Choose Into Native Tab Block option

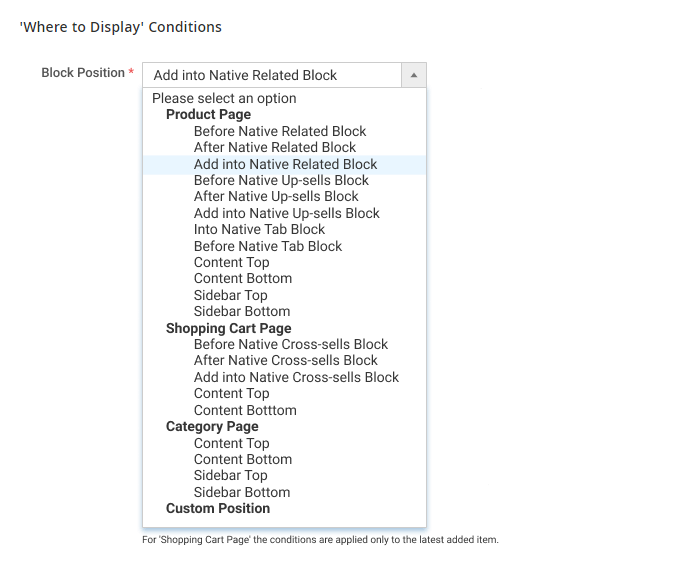(x=284, y=229)
